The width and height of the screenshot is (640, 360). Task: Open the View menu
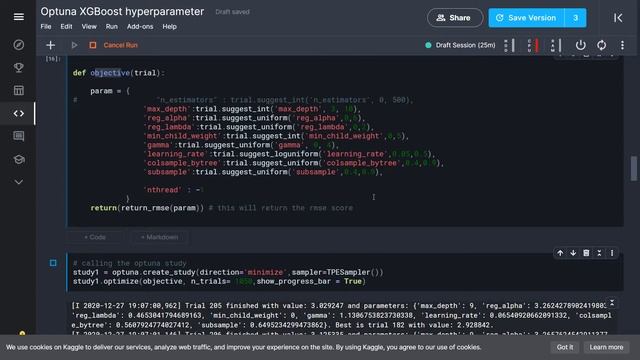point(89,27)
